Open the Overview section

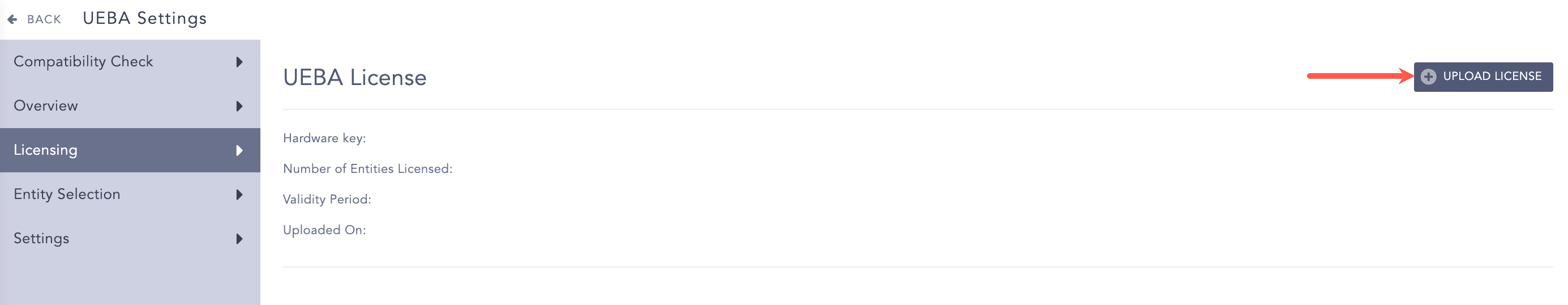click(x=130, y=106)
